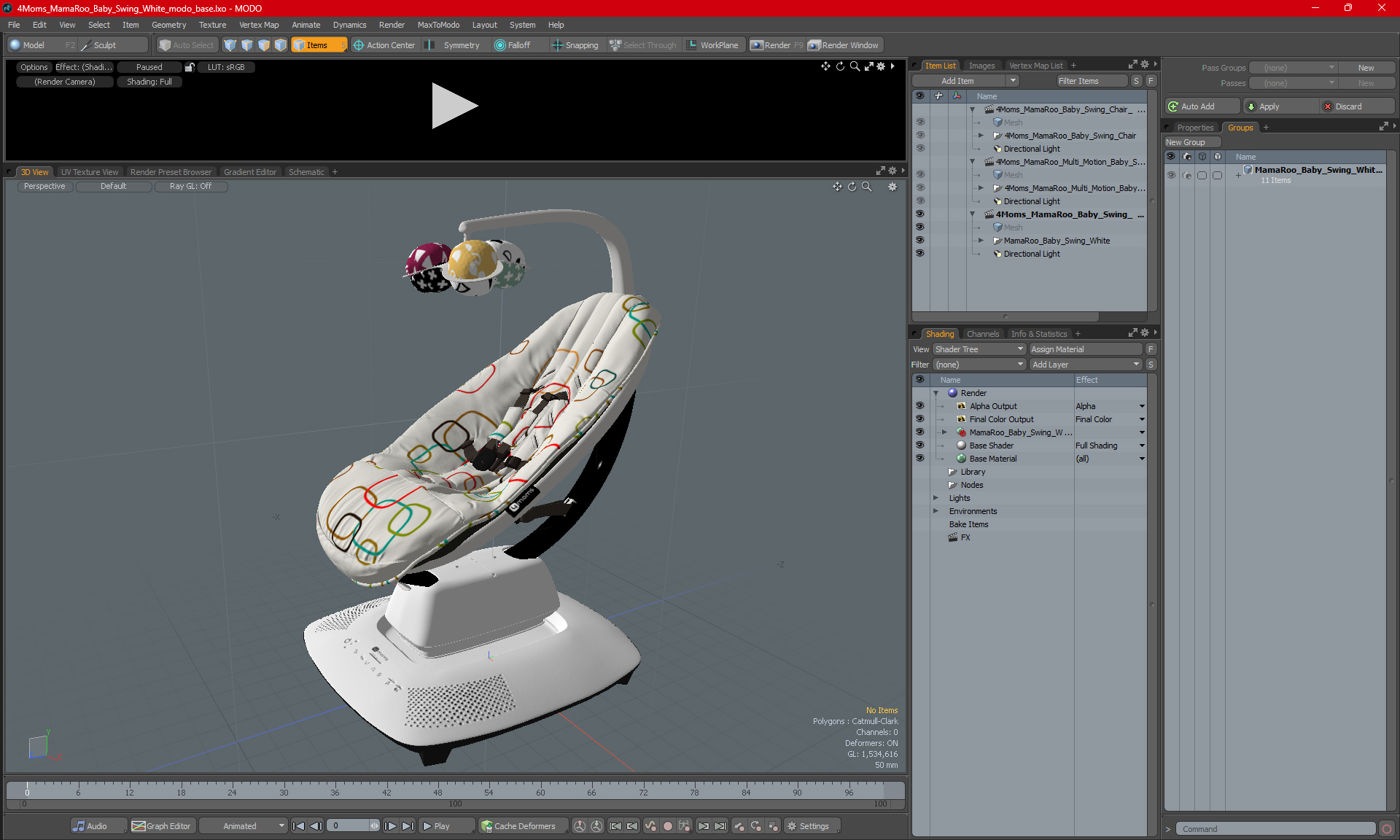Toggle visibility of MamaRoo_Baby_Swing_White item
1400x840 pixels.
920,241
